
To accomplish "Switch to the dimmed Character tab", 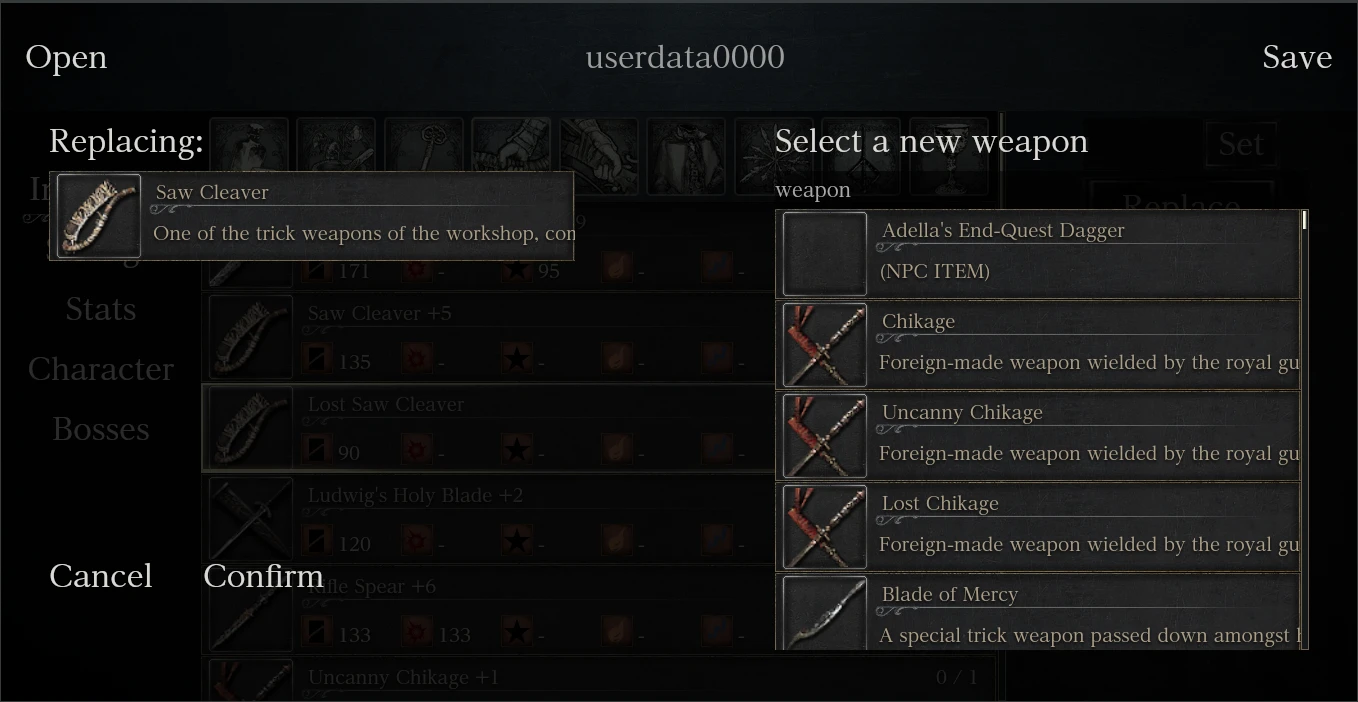I will [x=101, y=369].
